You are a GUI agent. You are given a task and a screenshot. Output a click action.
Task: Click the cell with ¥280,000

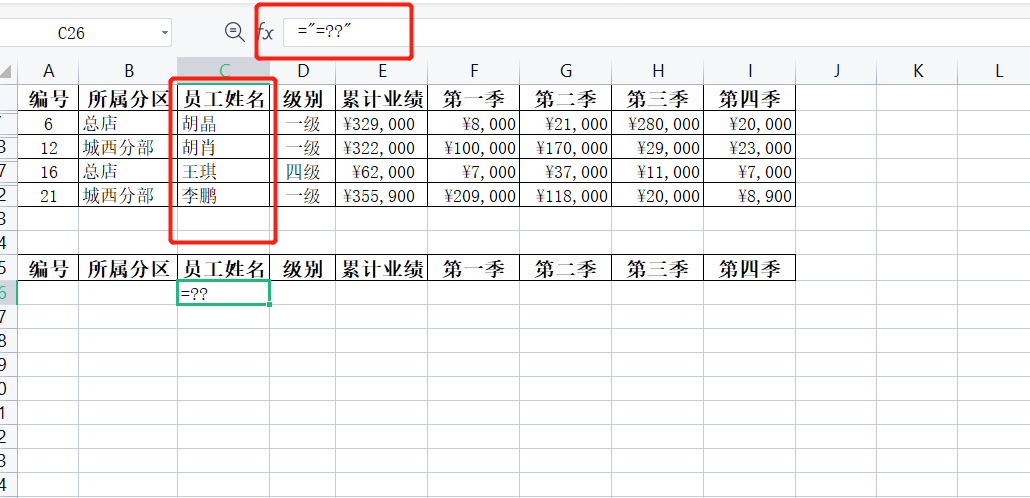point(658,124)
